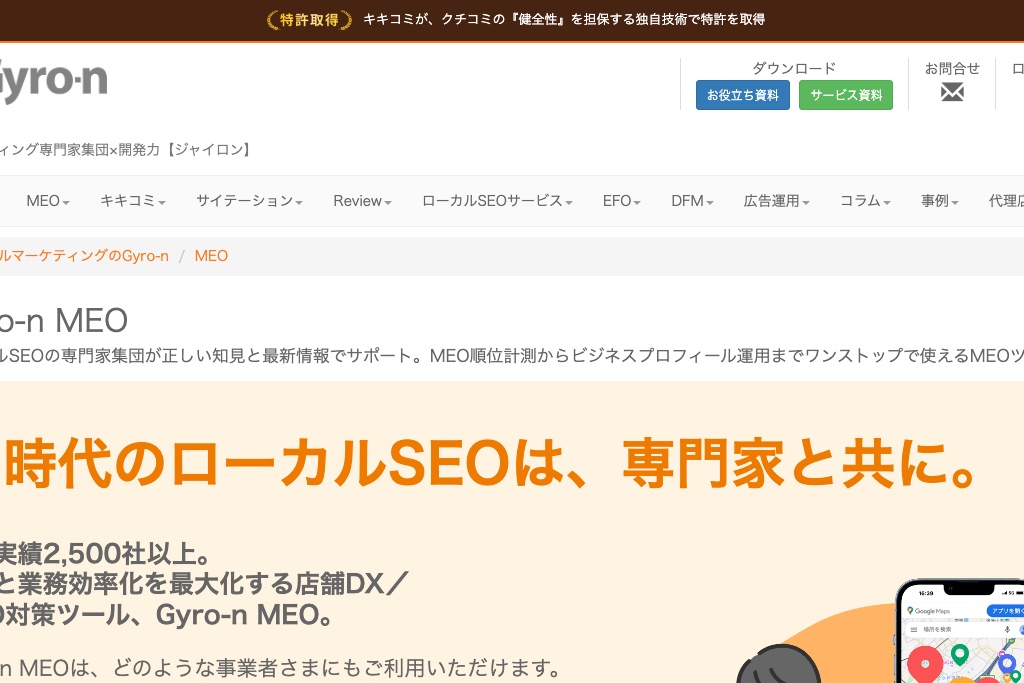Click the Gyro-n MEO page heading

[64, 321]
